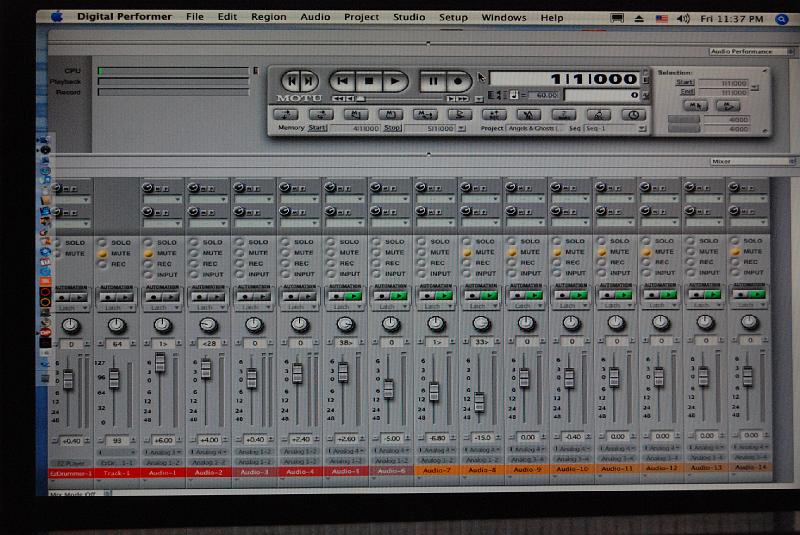Toggle input monitoring on Audio-4

pos(285,274)
